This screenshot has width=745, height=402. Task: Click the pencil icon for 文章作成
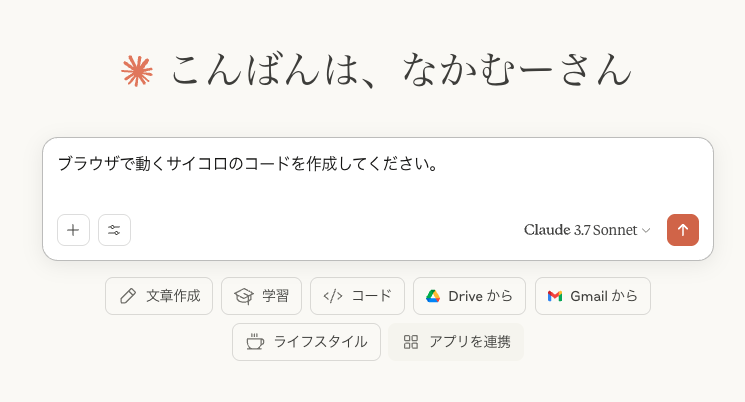pos(128,296)
